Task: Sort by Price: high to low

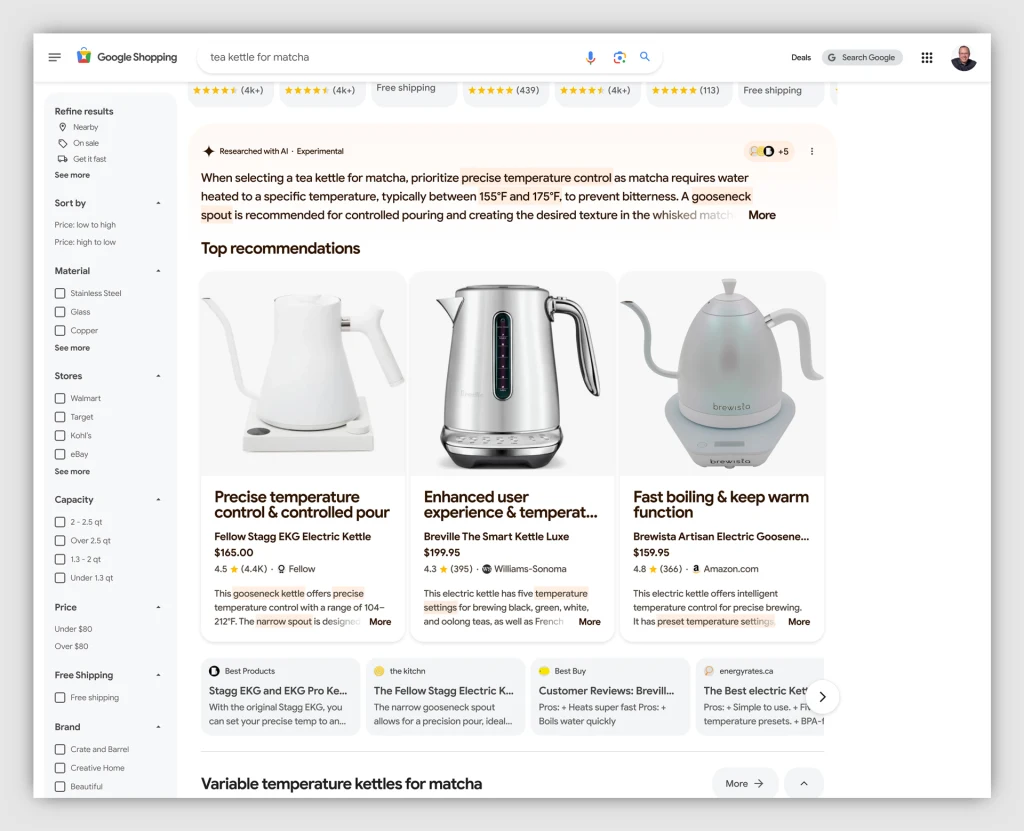Action: (85, 242)
